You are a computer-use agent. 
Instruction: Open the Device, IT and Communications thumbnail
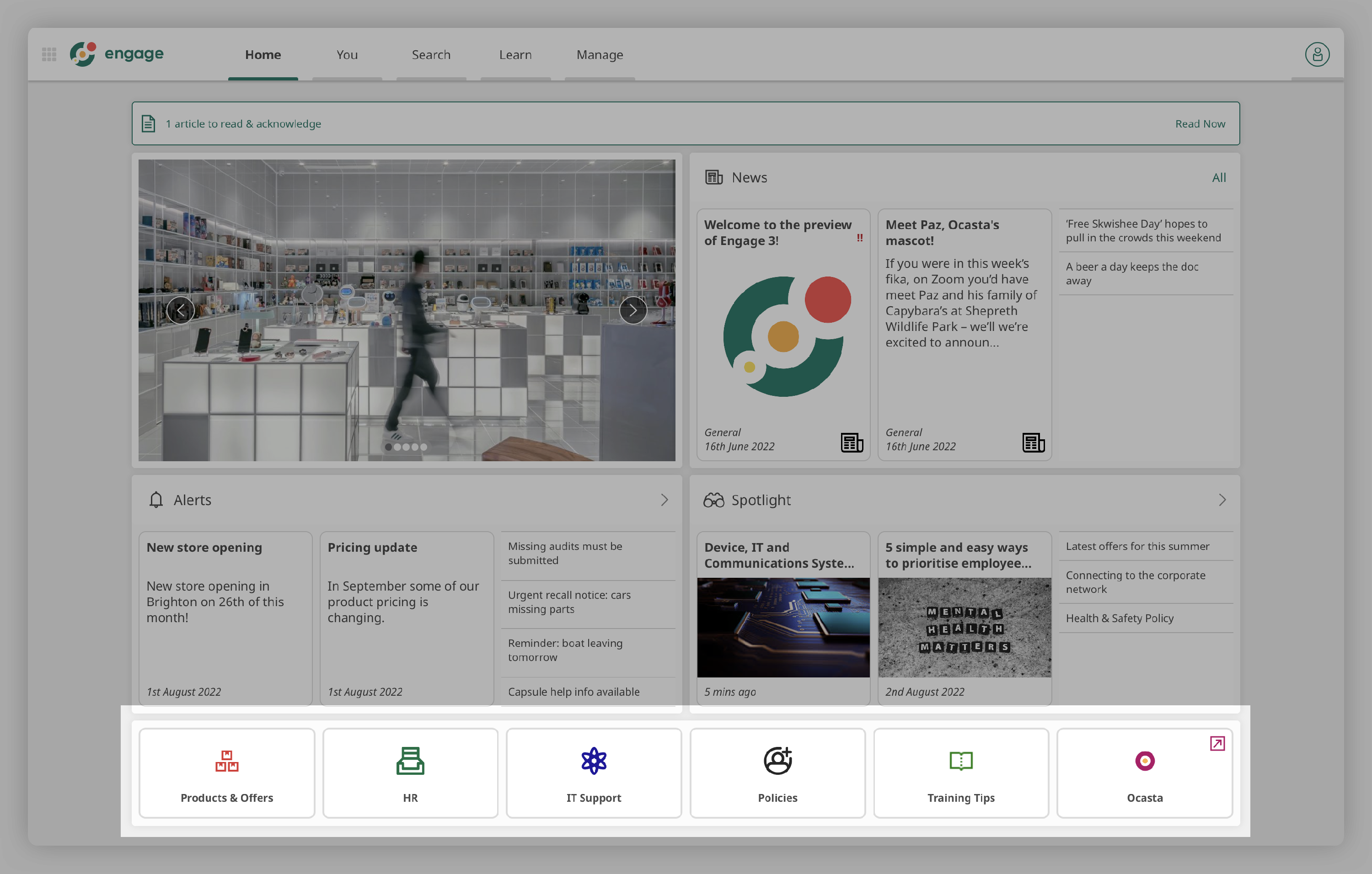[x=783, y=627]
